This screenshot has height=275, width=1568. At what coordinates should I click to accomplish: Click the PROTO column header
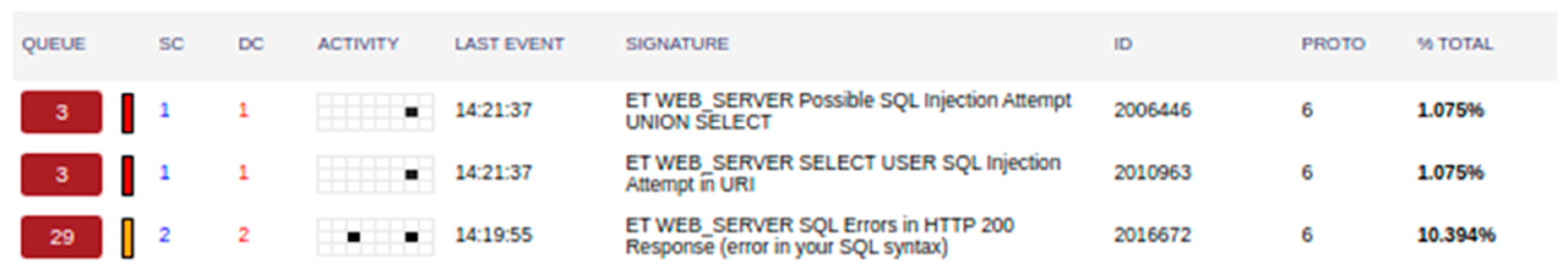pyautogui.click(x=1333, y=44)
